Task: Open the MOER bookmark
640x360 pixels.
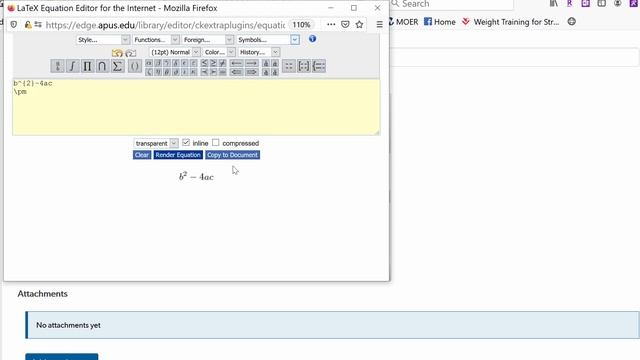Action: coord(403,22)
